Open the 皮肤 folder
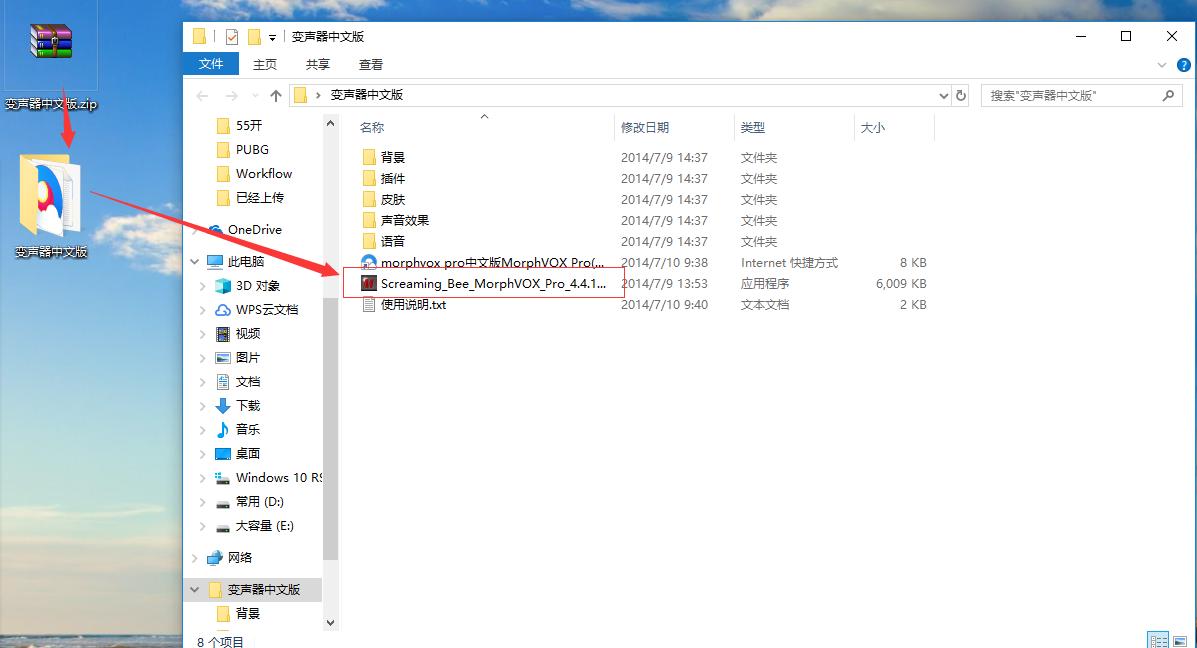This screenshot has height=648, width=1197. tap(388, 199)
